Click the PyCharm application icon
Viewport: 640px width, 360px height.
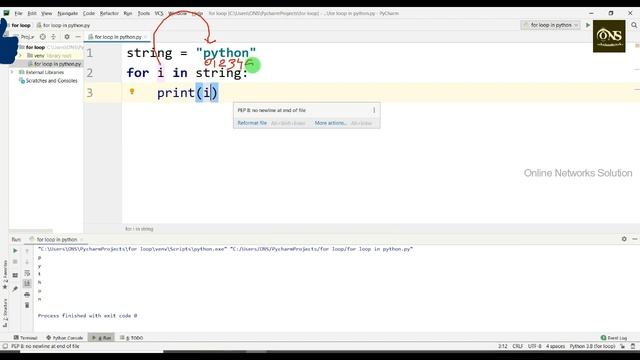tap(7, 13)
